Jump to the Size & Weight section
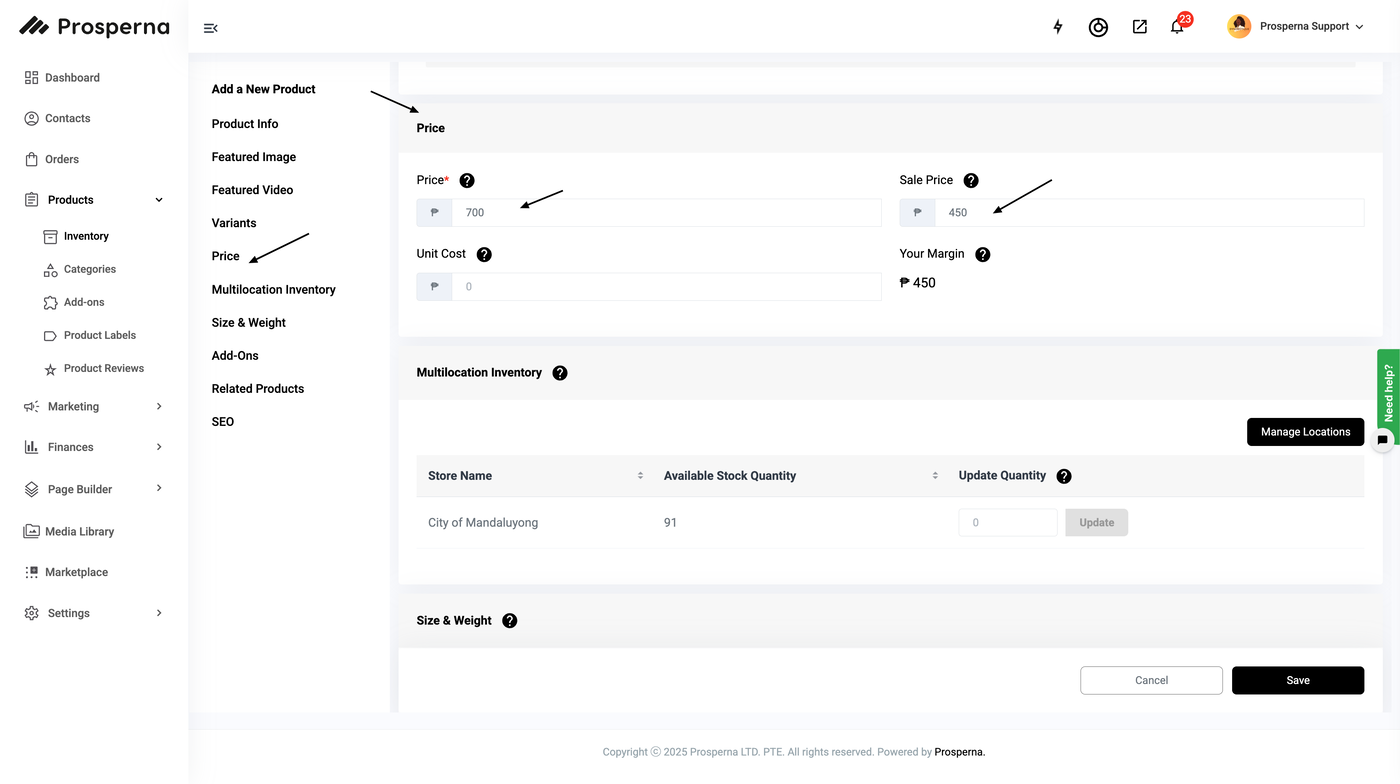The image size is (1400, 784). 248,323
